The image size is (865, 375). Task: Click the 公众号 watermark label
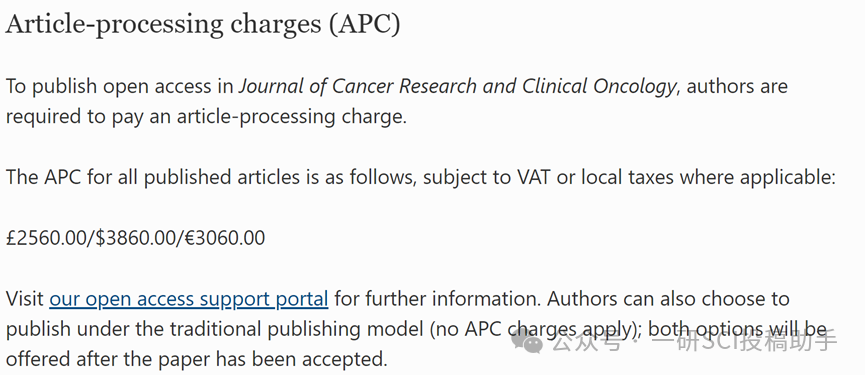point(587,343)
